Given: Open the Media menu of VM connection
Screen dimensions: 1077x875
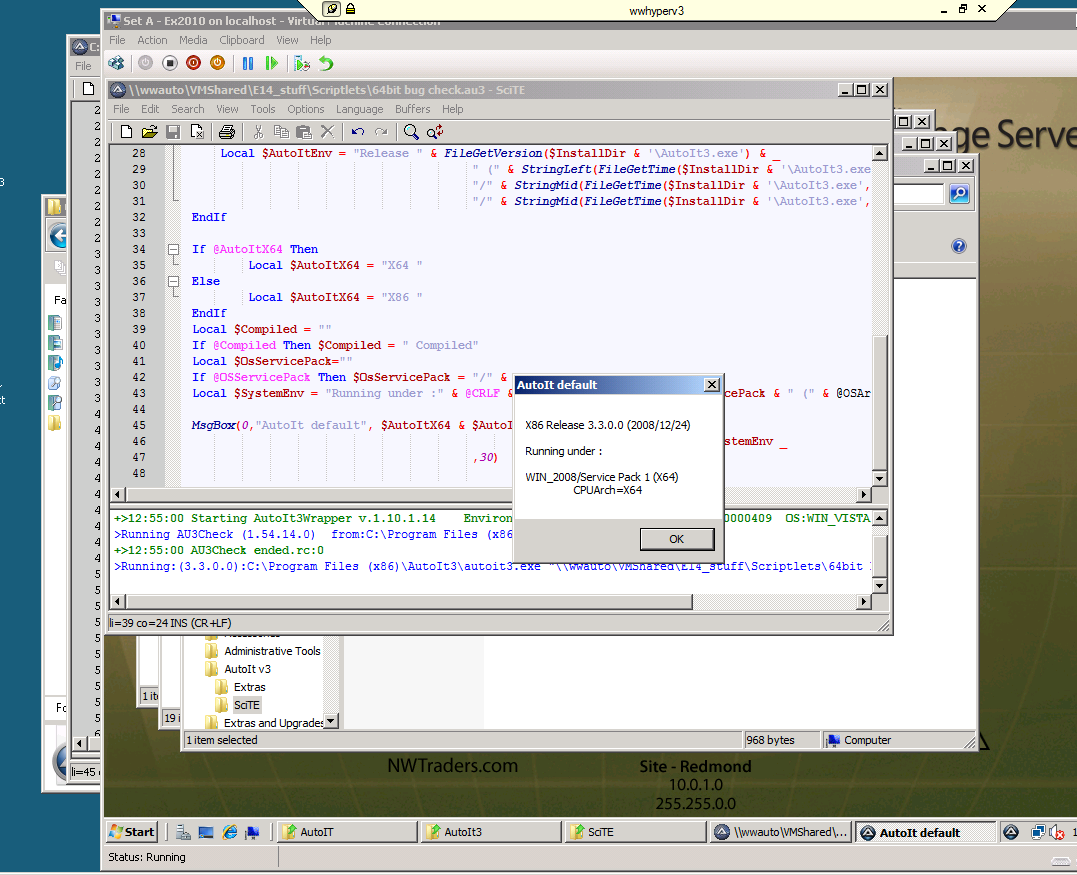Looking at the screenshot, I should pyautogui.click(x=193, y=41).
